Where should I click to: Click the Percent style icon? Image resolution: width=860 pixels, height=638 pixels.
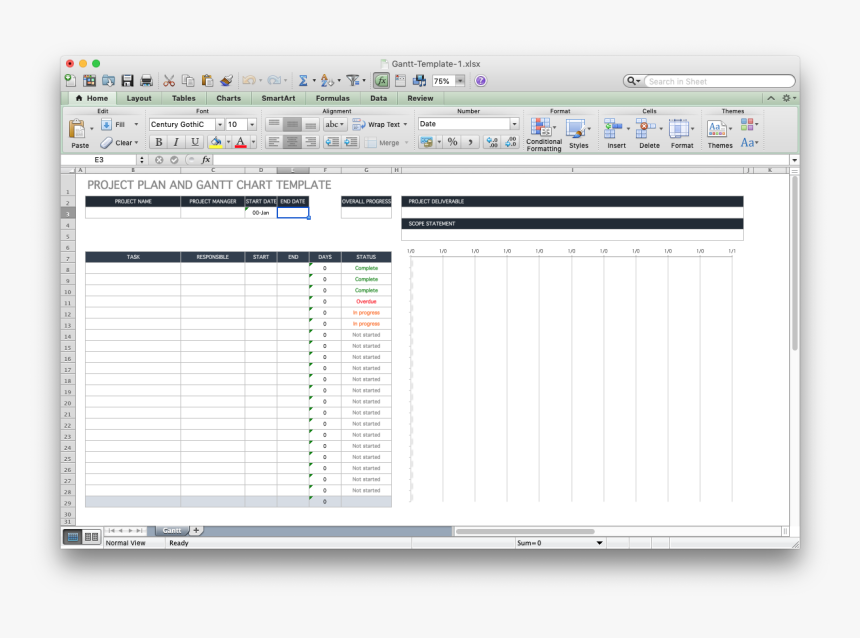(452, 143)
